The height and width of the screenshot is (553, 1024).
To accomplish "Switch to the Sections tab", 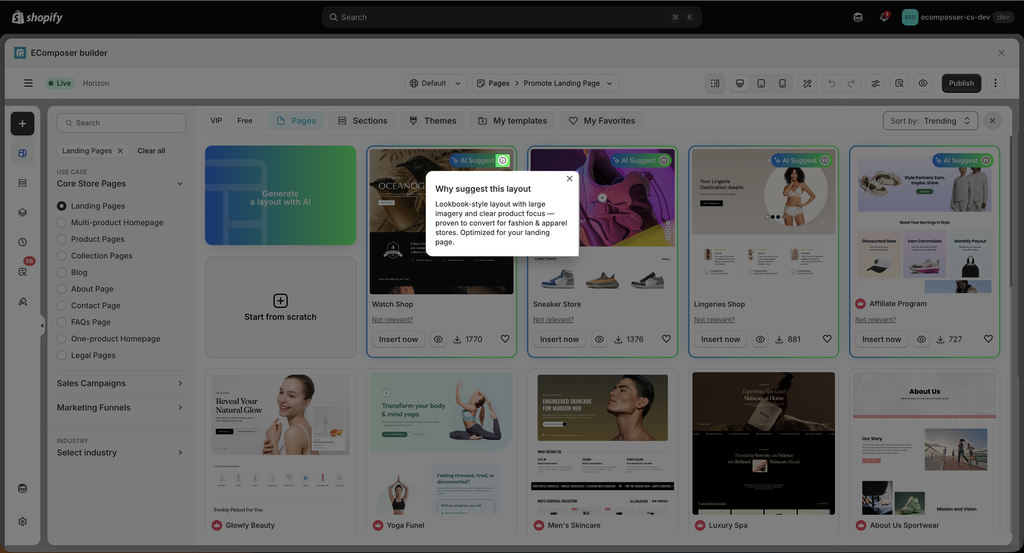I will tap(362, 121).
